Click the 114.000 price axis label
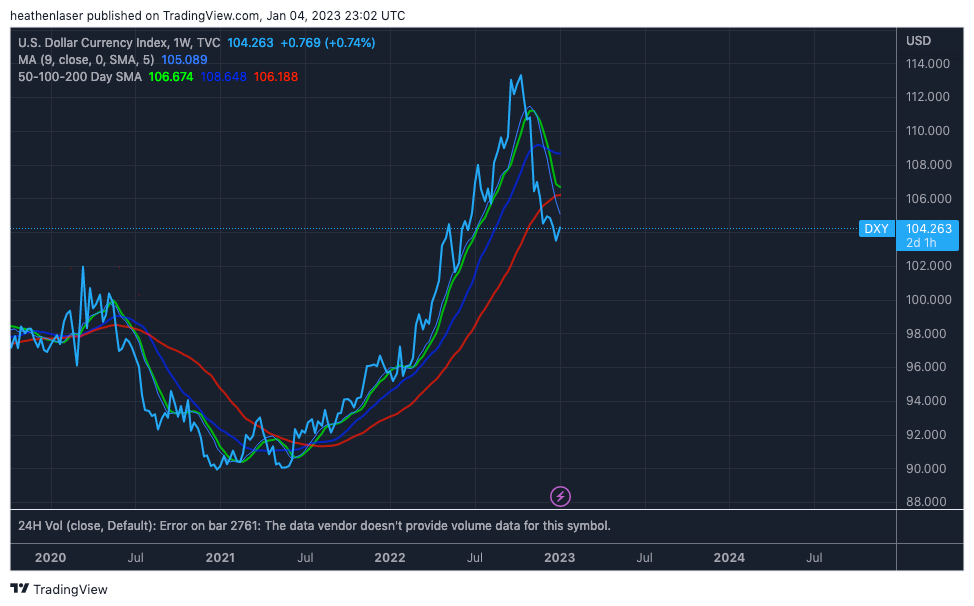 [x=928, y=64]
